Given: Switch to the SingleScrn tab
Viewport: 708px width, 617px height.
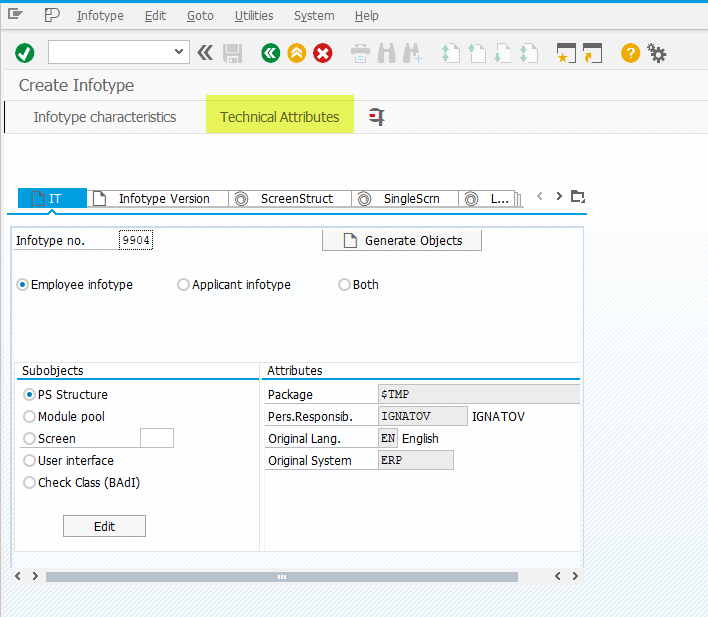Looking at the screenshot, I should coord(405,198).
